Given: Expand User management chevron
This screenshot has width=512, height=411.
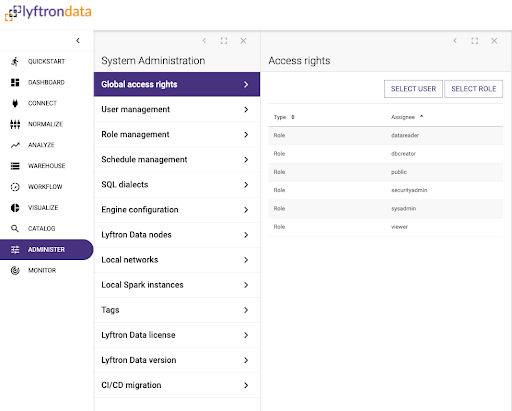Looking at the screenshot, I should (x=246, y=109).
